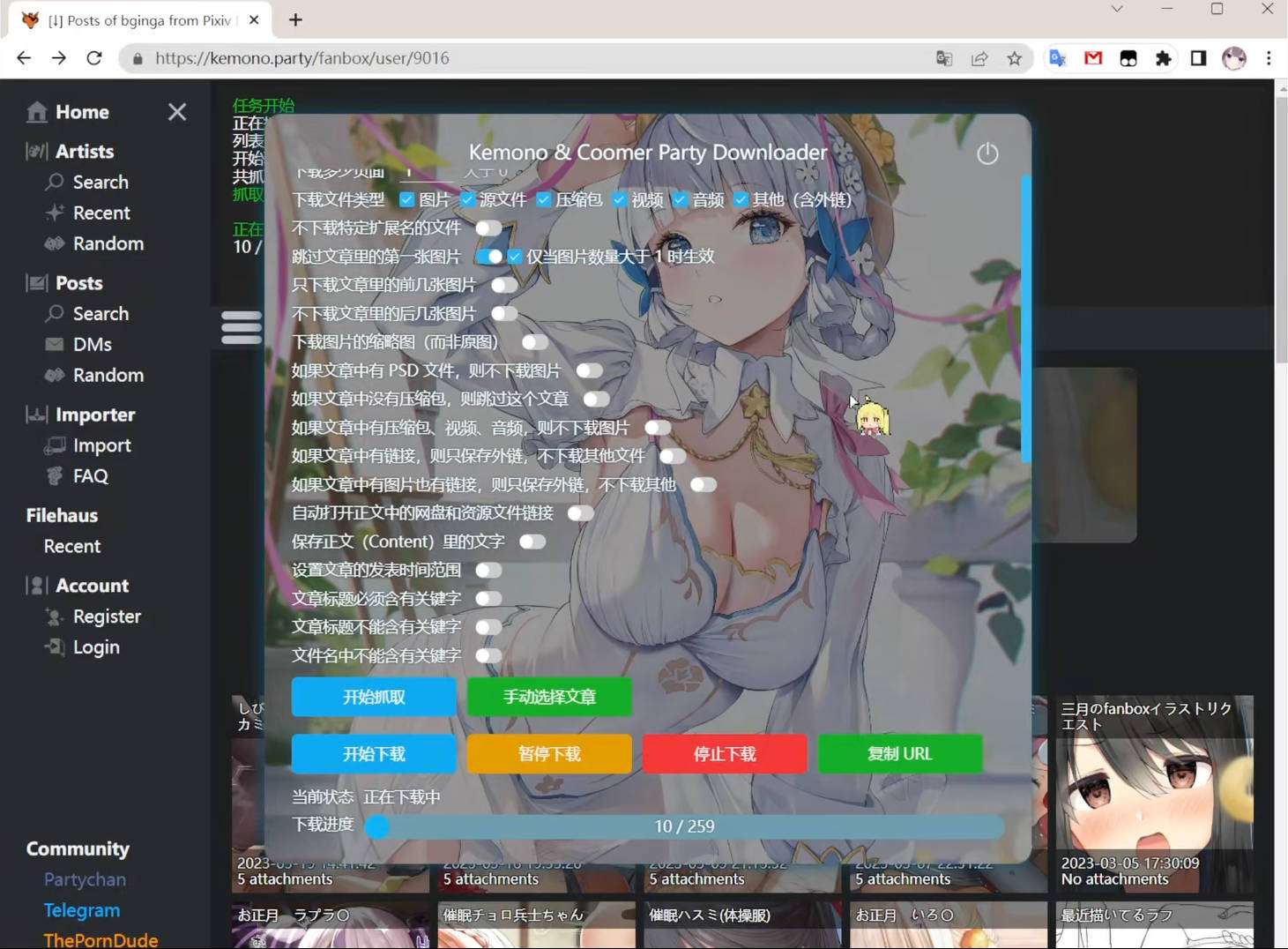The width and height of the screenshot is (1288, 949).
Task: Click the 暂停下载 button
Action: (x=549, y=754)
